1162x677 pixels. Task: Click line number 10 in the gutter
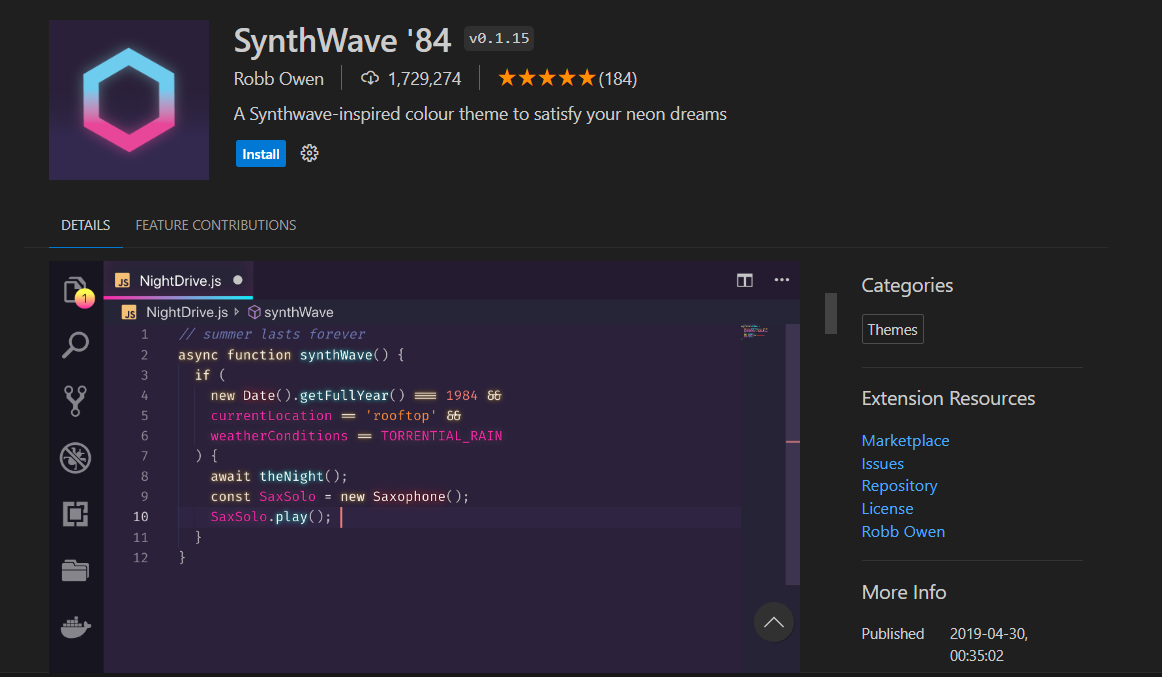[x=141, y=517]
